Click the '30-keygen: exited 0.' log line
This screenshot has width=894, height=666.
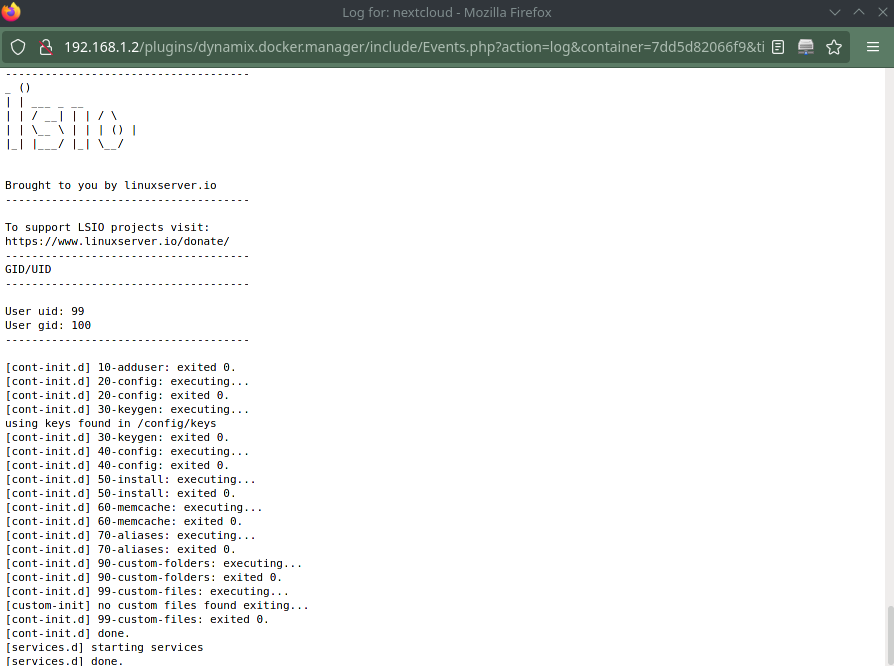pyautogui.click(x=117, y=437)
